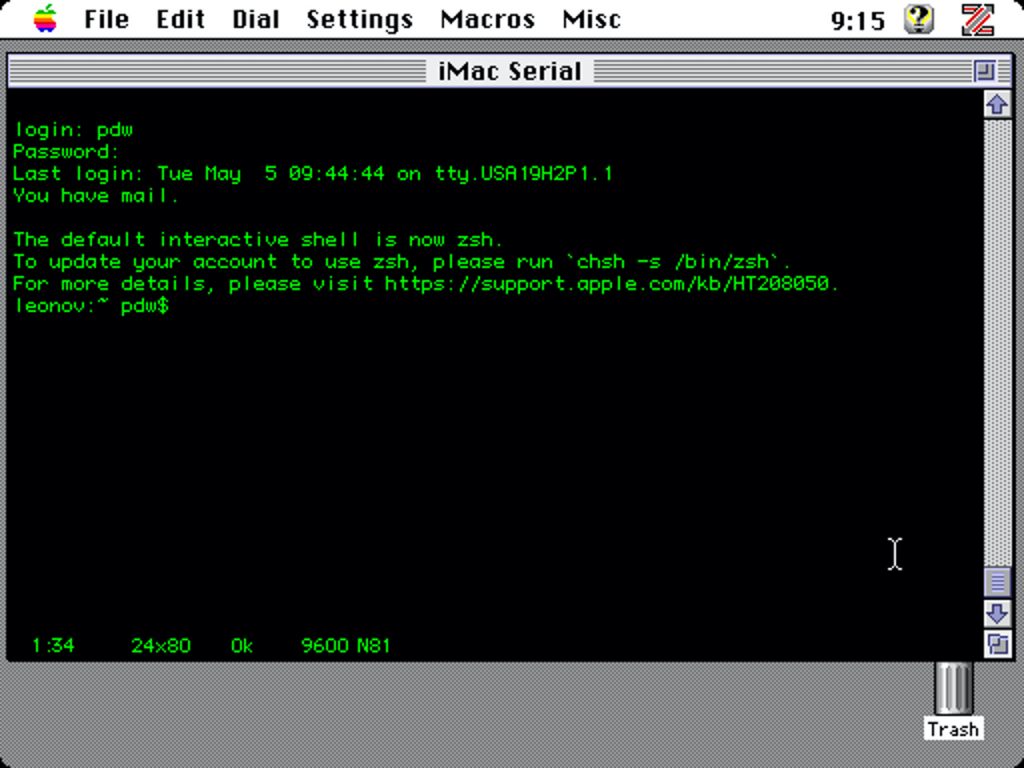Viewport: 1024px width, 768px height.
Task: Click the 'login: pdw' line
Action: tap(73, 129)
